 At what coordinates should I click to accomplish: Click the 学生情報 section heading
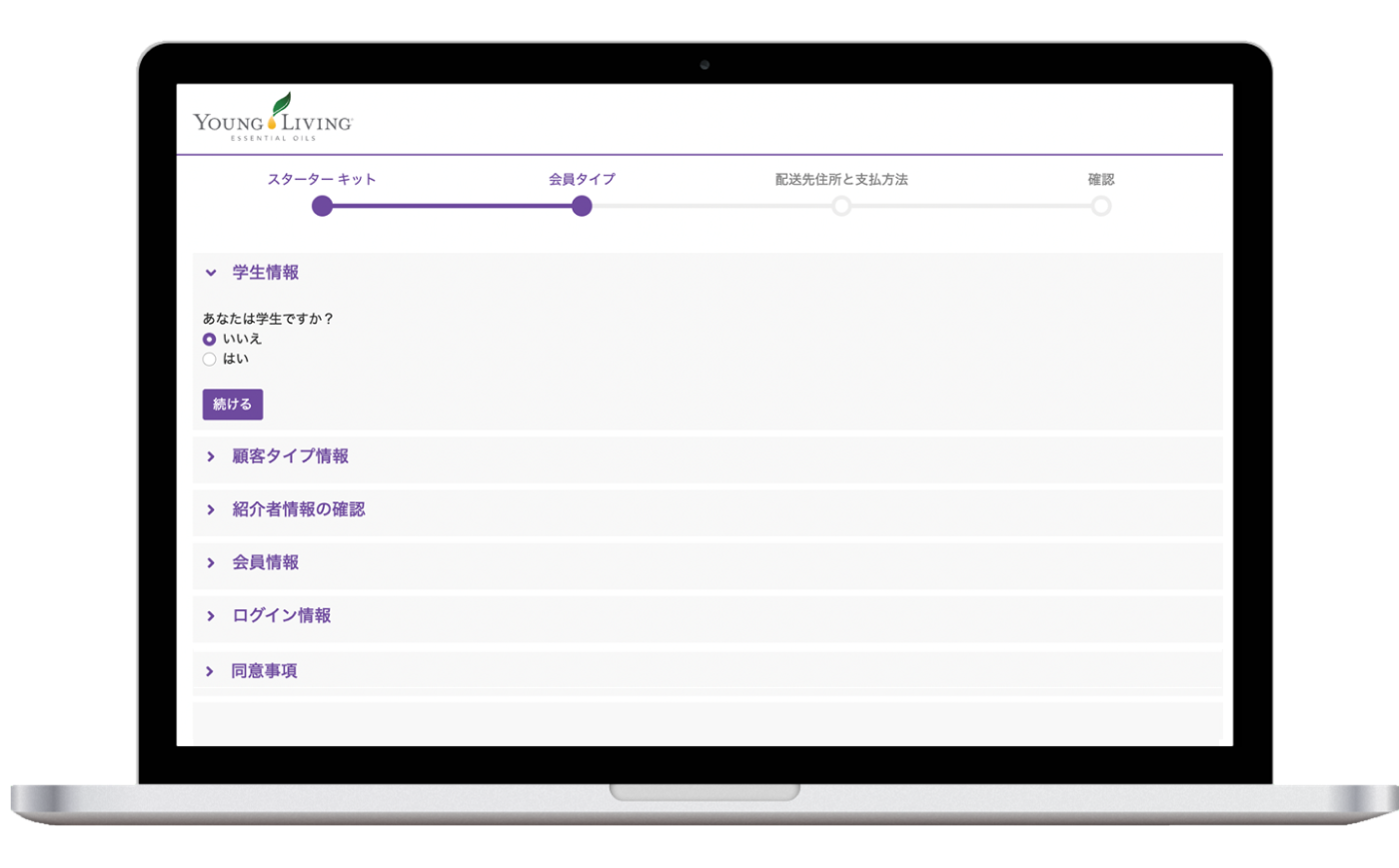pyautogui.click(x=266, y=273)
